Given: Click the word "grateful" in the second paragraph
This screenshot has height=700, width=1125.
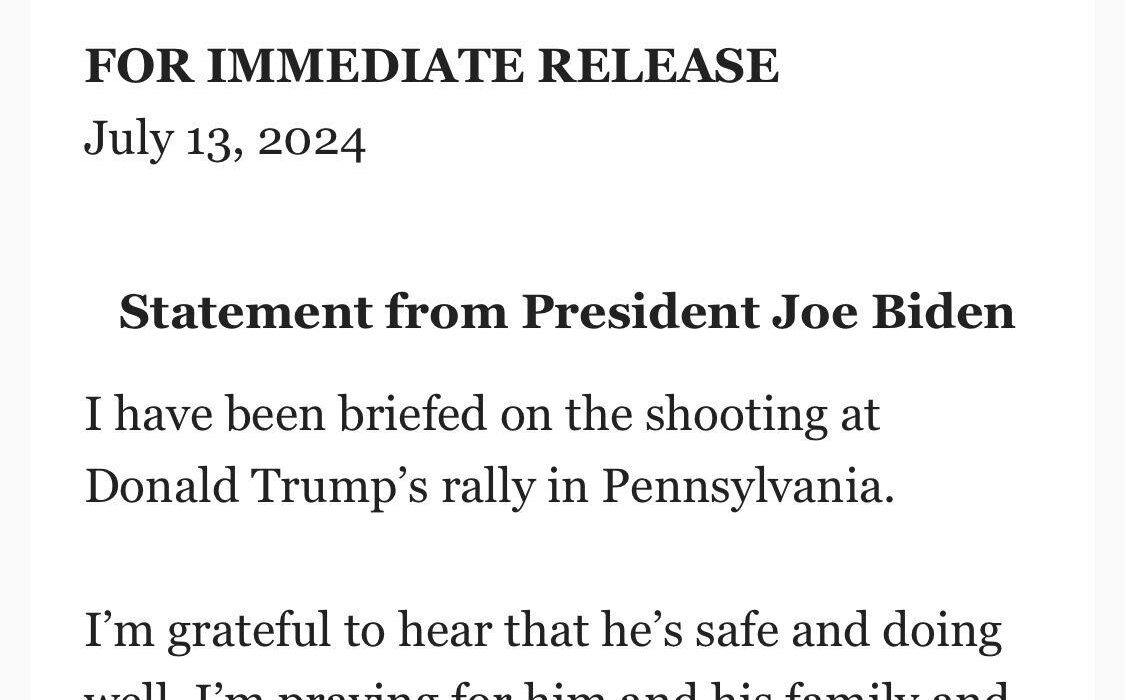Looking at the screenshot, I should pyautogui.click(x=248, y=631).
